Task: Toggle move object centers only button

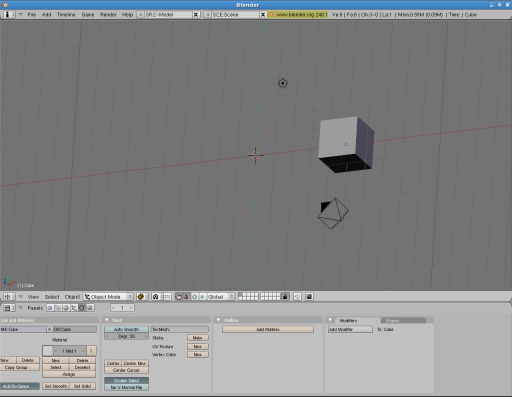Action: click(167, 297)
